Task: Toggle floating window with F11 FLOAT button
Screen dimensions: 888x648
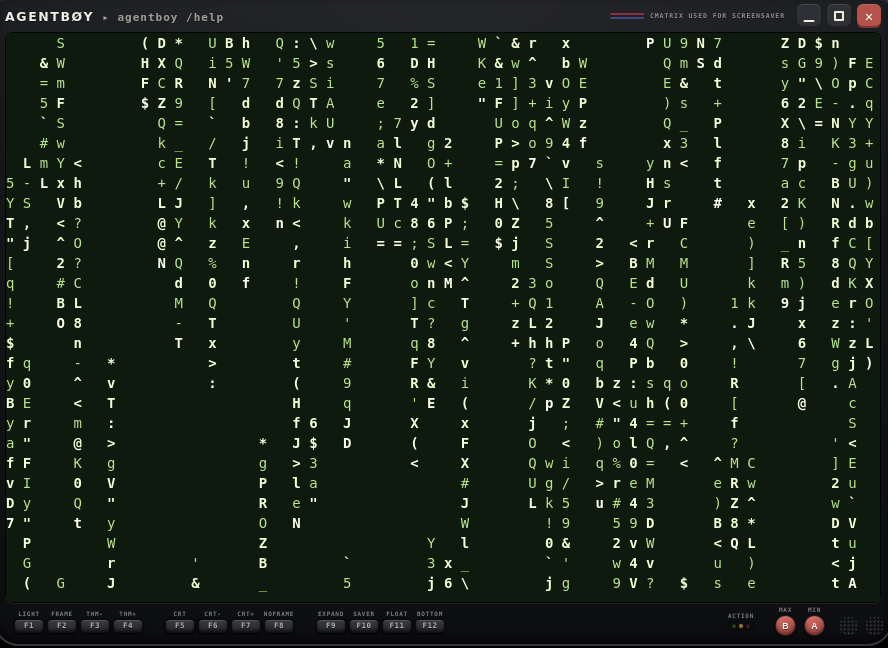Action: [x=396, y=625]
